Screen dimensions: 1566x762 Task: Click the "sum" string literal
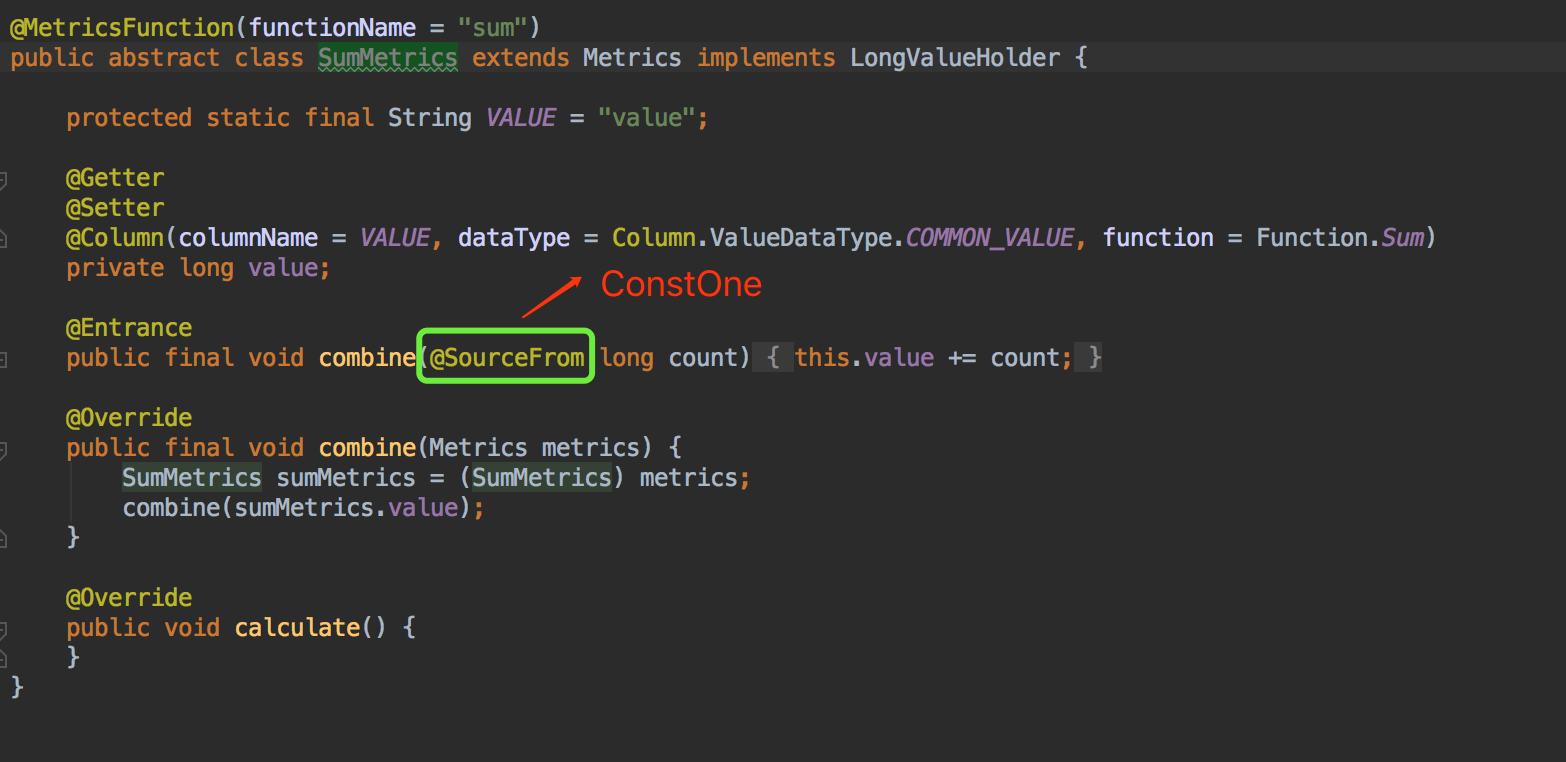click(x=493, y=27)
